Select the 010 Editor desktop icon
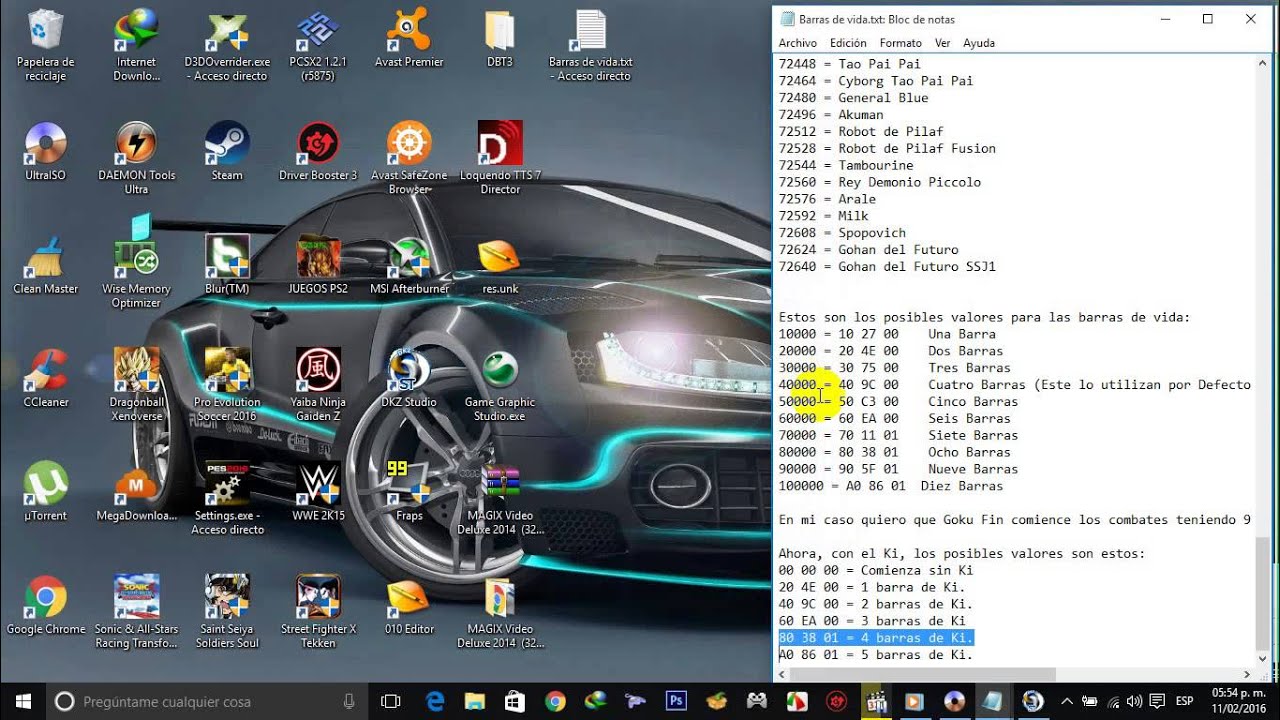Image resolution: width=1280 pixels, height=720 pixels. [409, 606]
